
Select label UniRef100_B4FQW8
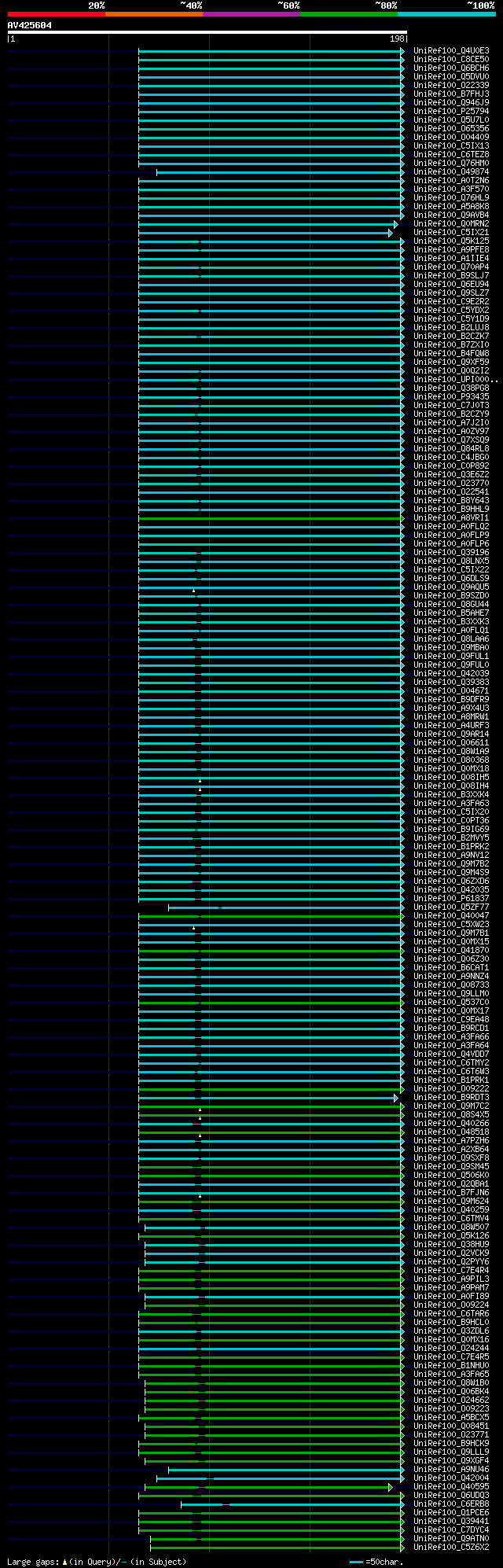pyautogui.click(x=451, y=354)
